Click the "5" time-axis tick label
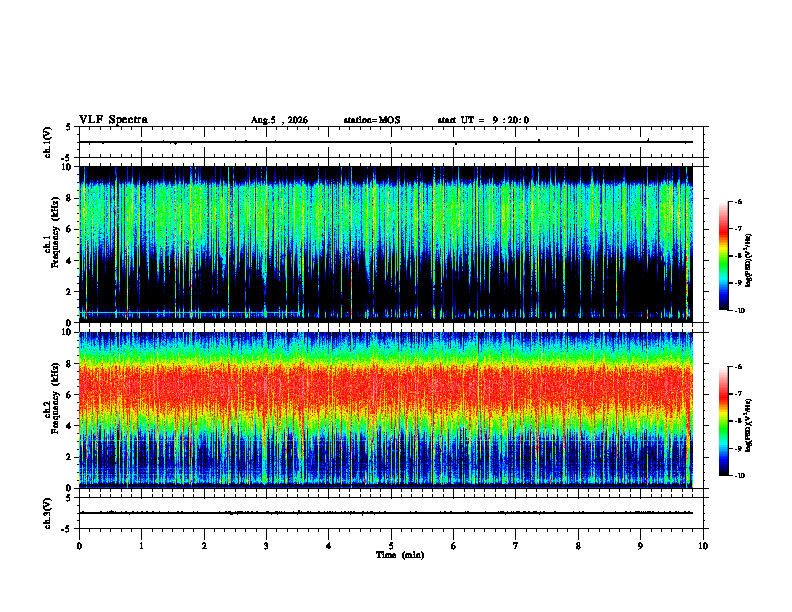This screenshot has width=792, height=612. [391, 546]
